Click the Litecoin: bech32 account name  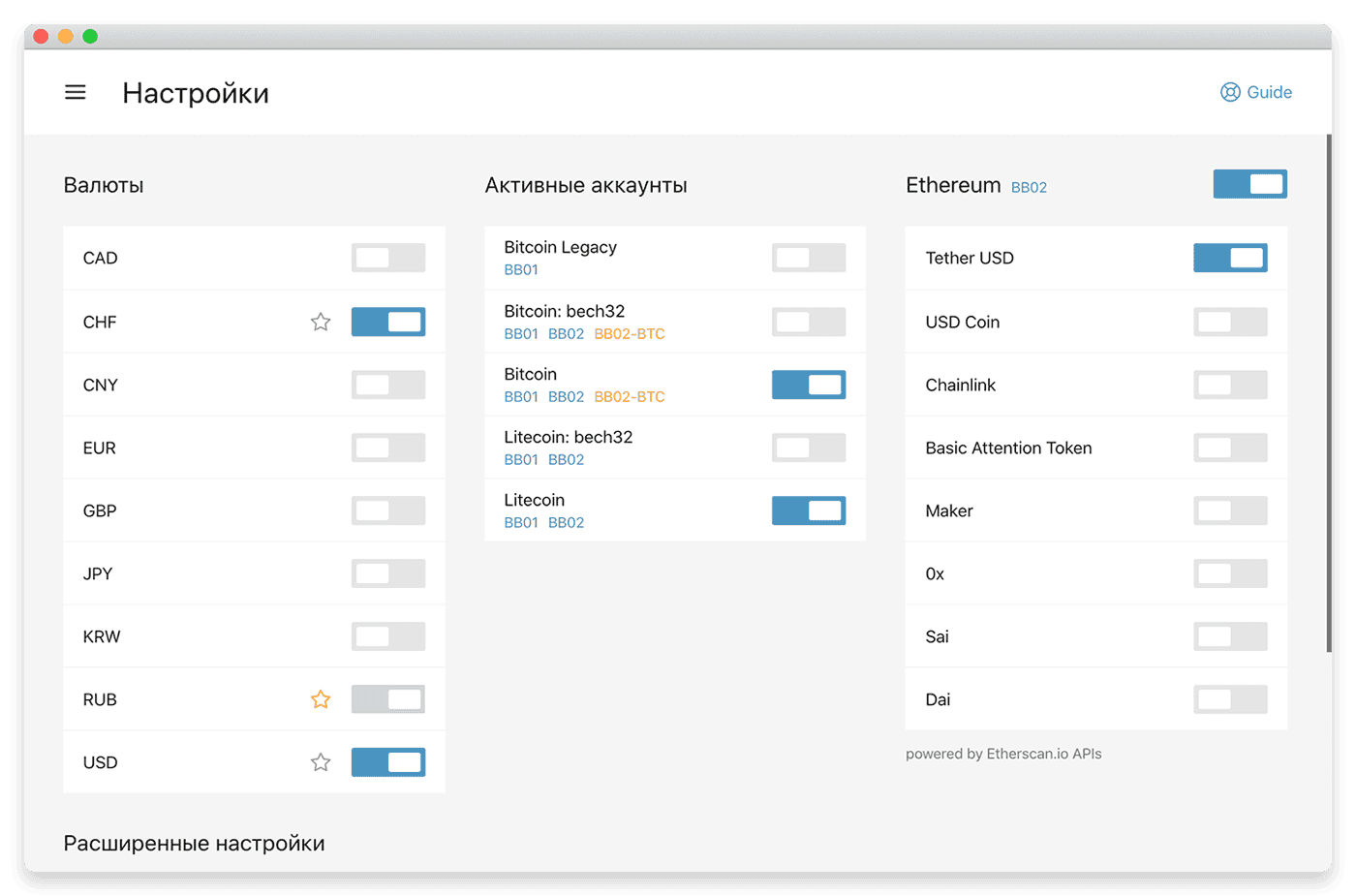tap(568, 437)
